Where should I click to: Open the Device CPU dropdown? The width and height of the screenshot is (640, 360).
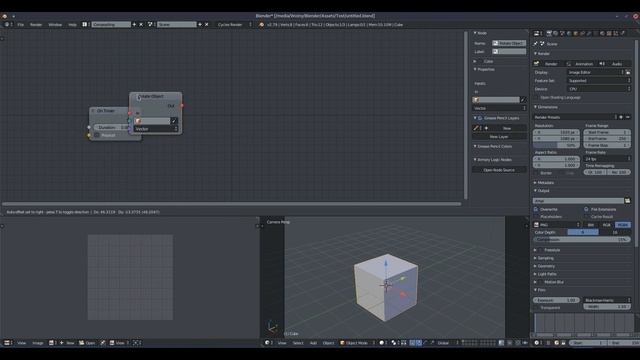tap(599, 89)
